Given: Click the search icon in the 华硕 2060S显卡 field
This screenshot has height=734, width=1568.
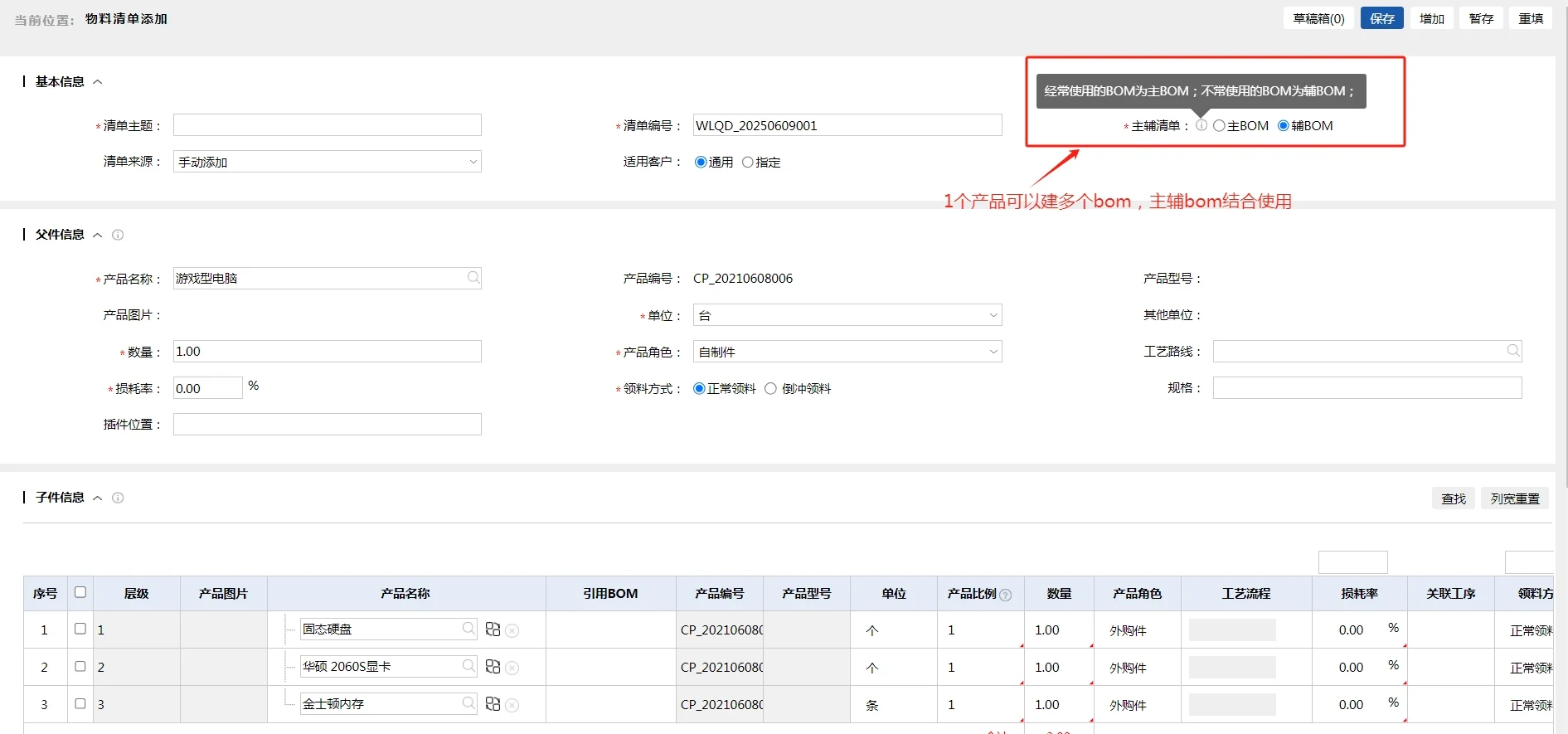Looking at the screenshot, I should click(468, 666).
